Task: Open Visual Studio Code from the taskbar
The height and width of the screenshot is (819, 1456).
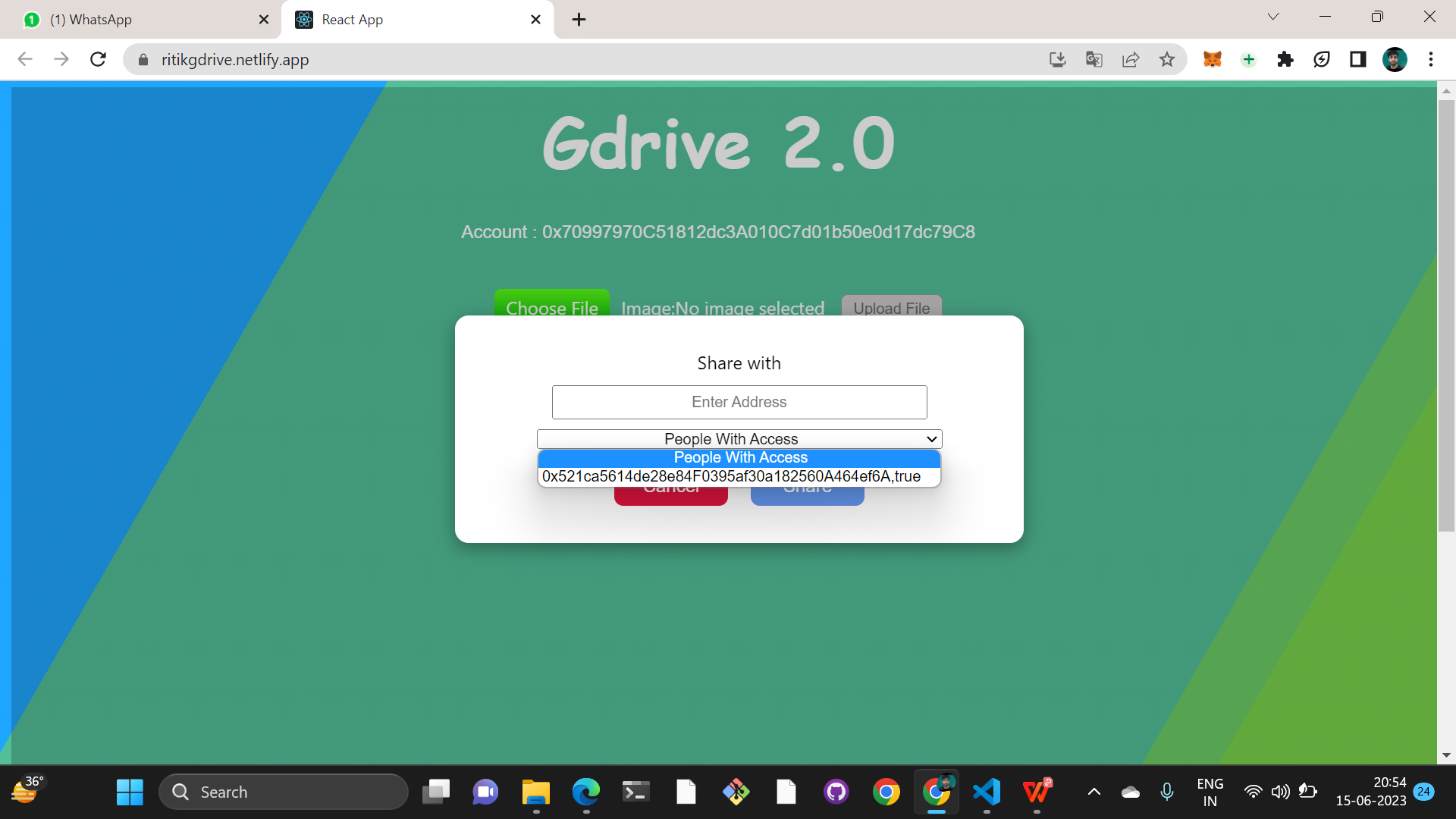Action: coord(987,792)
